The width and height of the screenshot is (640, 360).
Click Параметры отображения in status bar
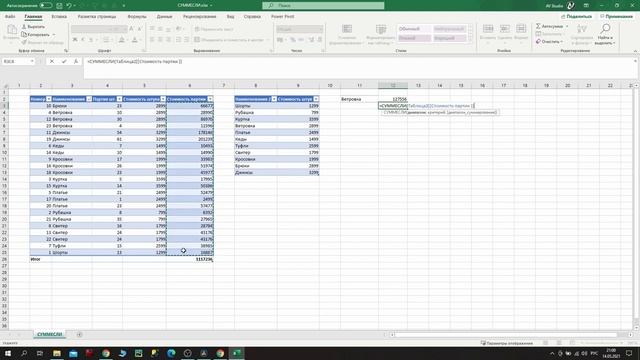point(507,343)
